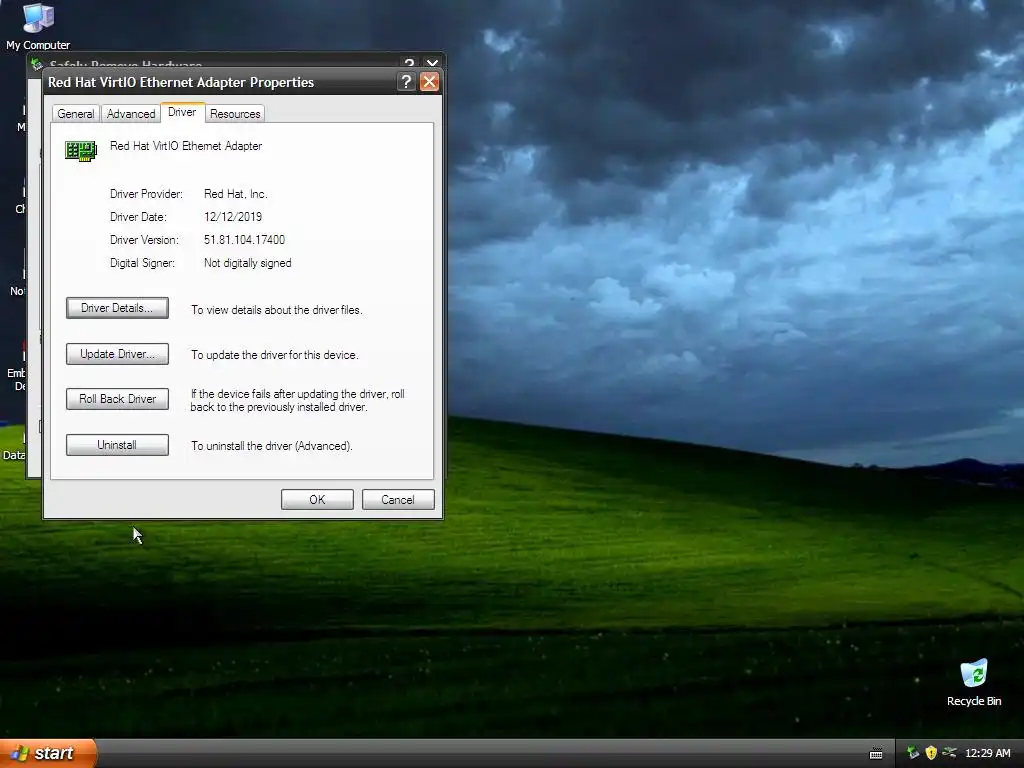1024x768 pixels.
Task: Click the 'Not digitally signed' text
Action: (x=248, y=263)
